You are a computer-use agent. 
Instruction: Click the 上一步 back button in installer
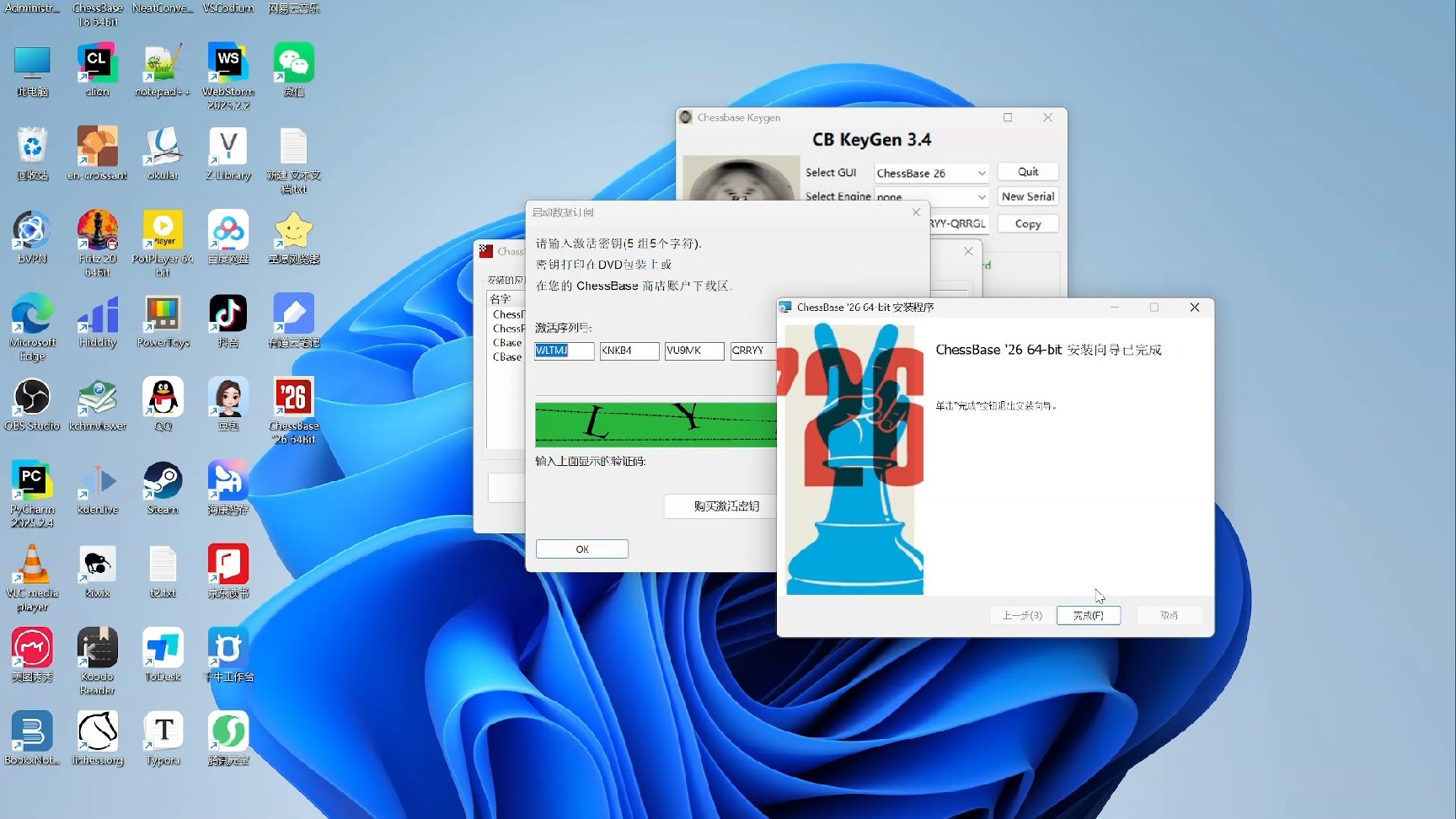[1022, 616]
